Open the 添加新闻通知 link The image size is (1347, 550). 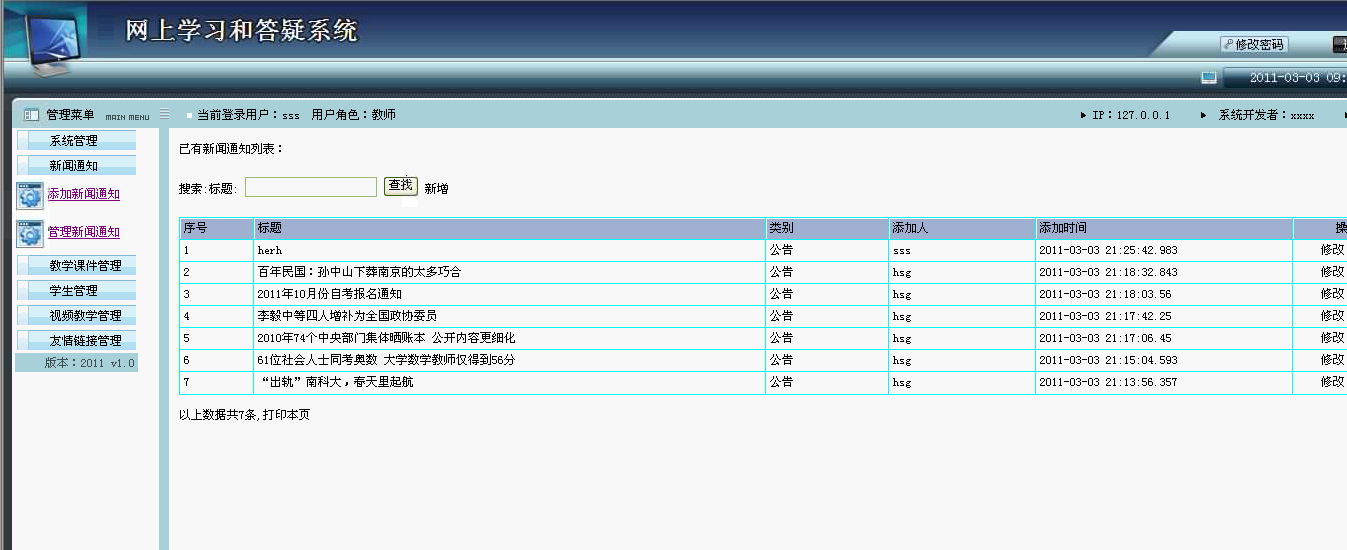[84, 194]
